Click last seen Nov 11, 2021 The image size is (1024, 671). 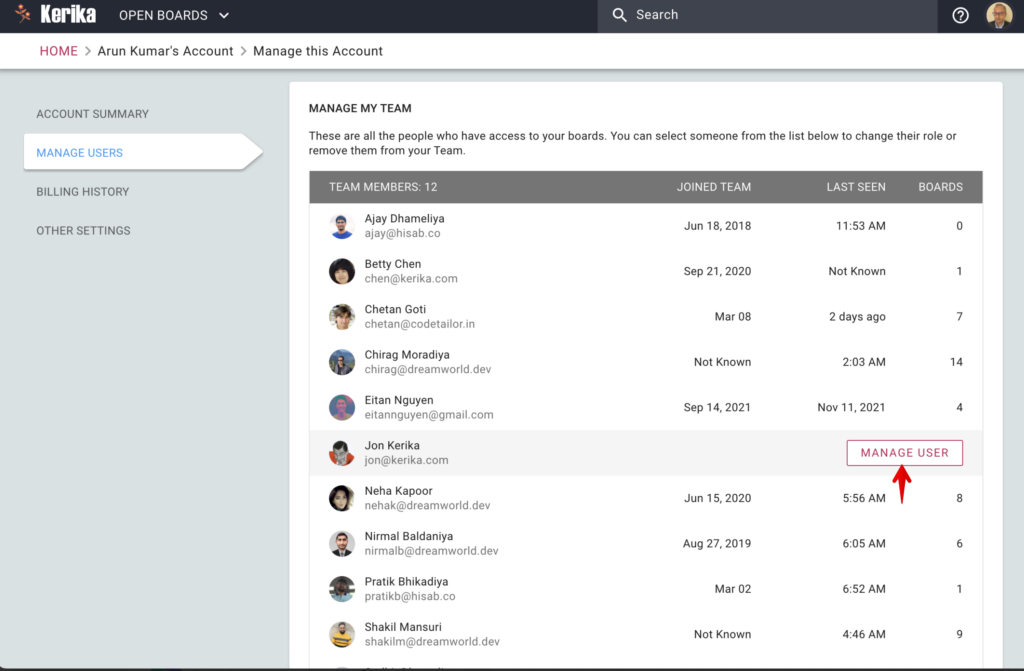[x=851, y=408]
